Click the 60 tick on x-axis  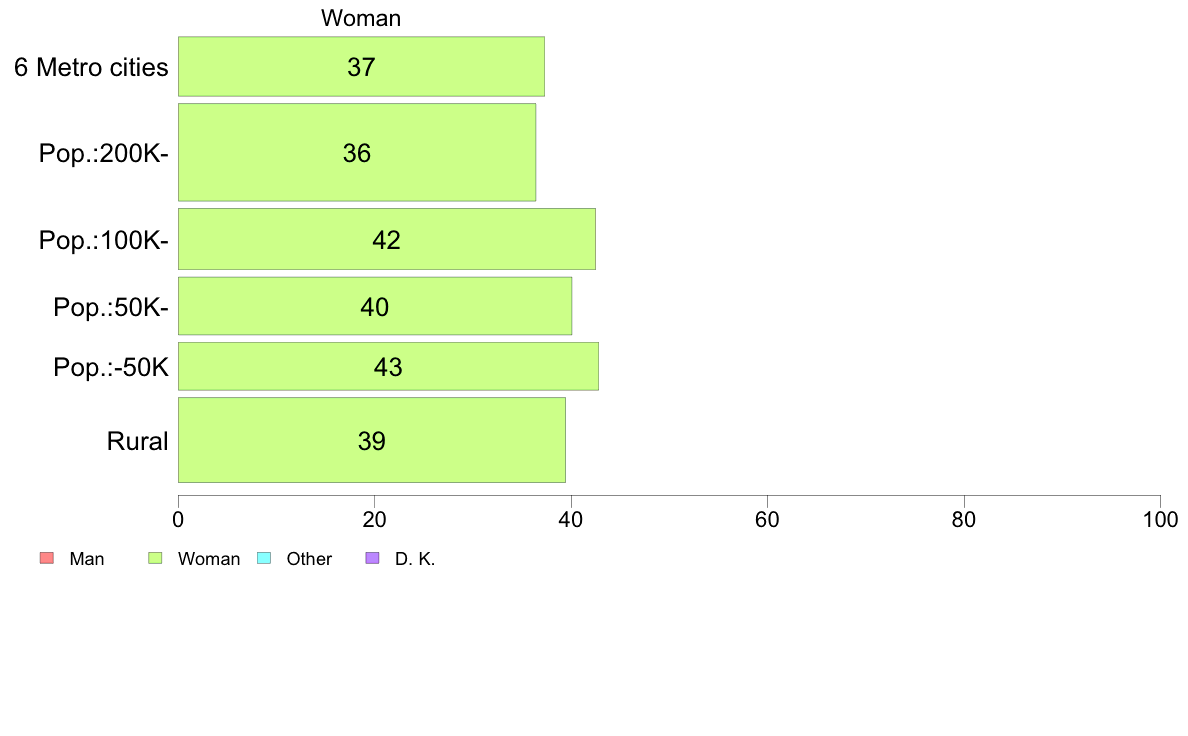tap(768, 519)
